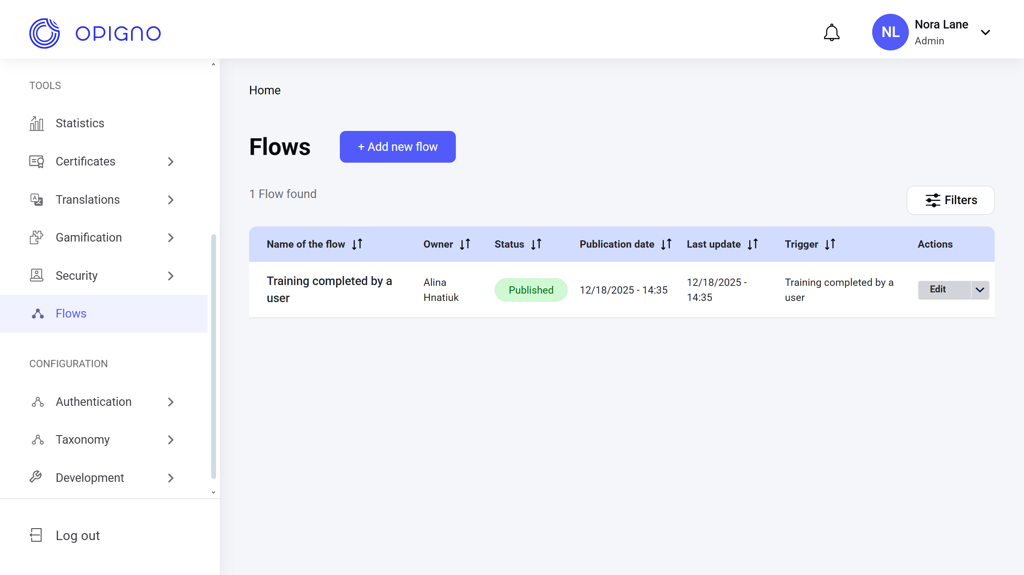The image size is (1024, 575).
Task: Expand the Authentication submenu chevron
Action: [x=170, y=402]
